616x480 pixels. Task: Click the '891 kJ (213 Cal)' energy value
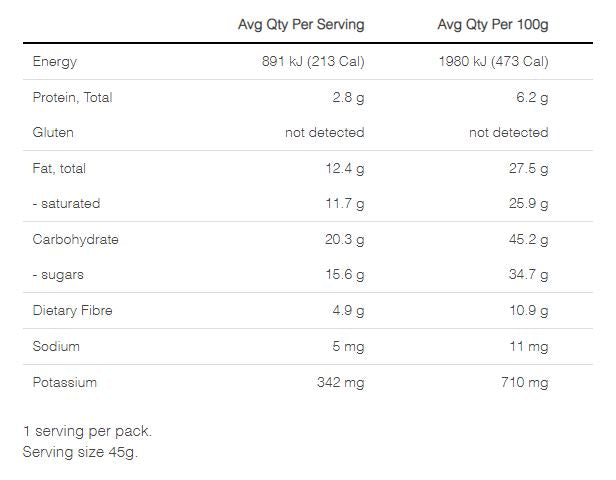coord(312,62)
